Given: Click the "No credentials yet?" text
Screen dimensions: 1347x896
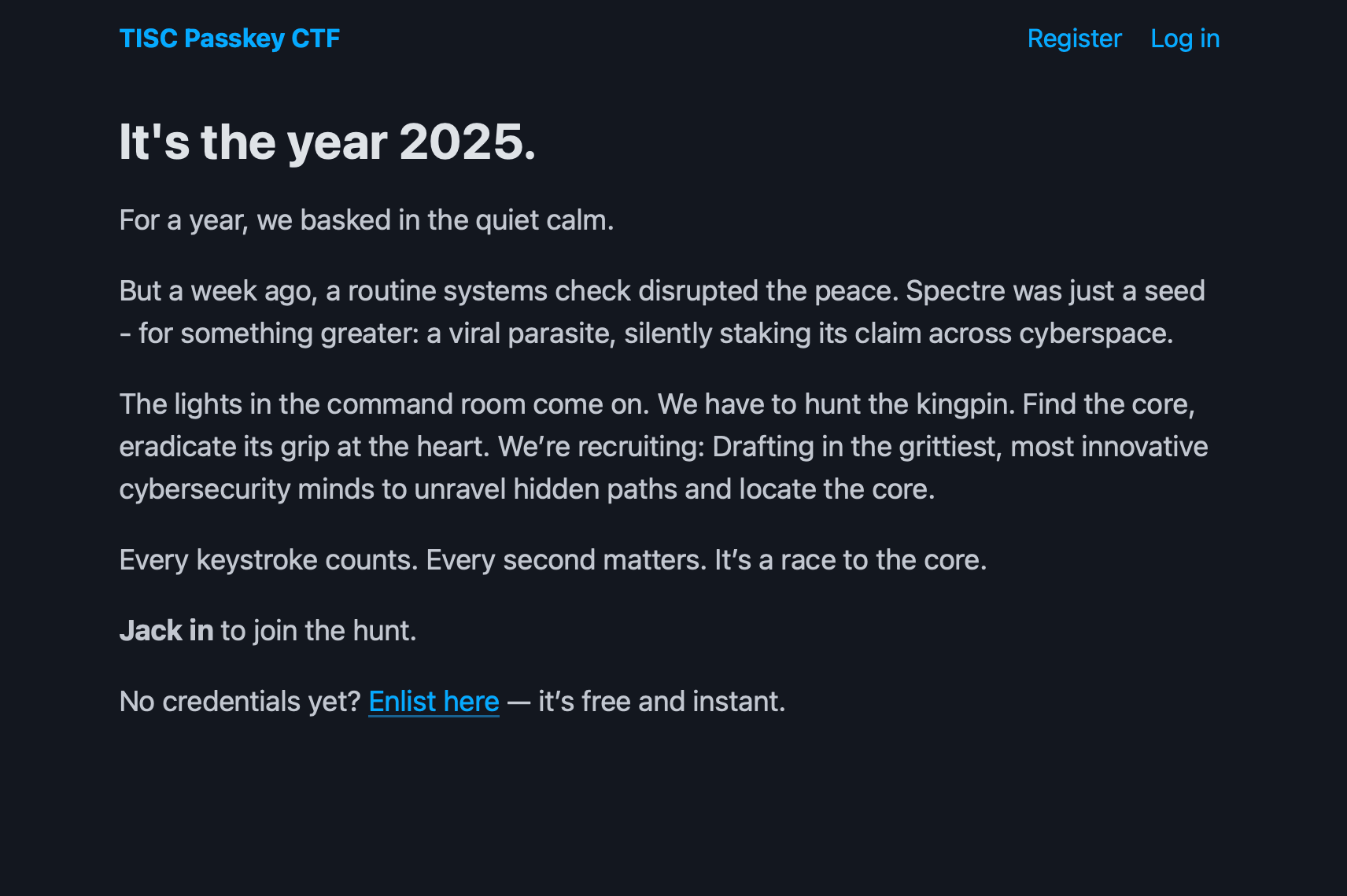Looking at the screenshot, I should tap(240, 701).
